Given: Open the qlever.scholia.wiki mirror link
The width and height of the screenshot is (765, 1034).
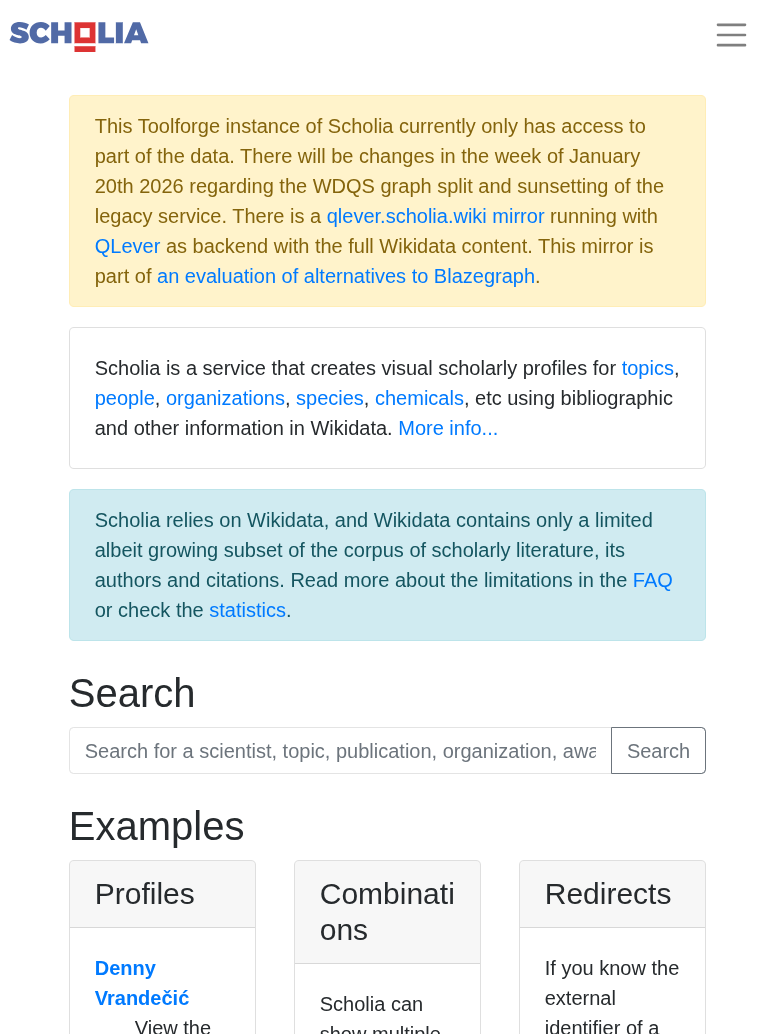Looking at the screenshot, I should [435, 216].
